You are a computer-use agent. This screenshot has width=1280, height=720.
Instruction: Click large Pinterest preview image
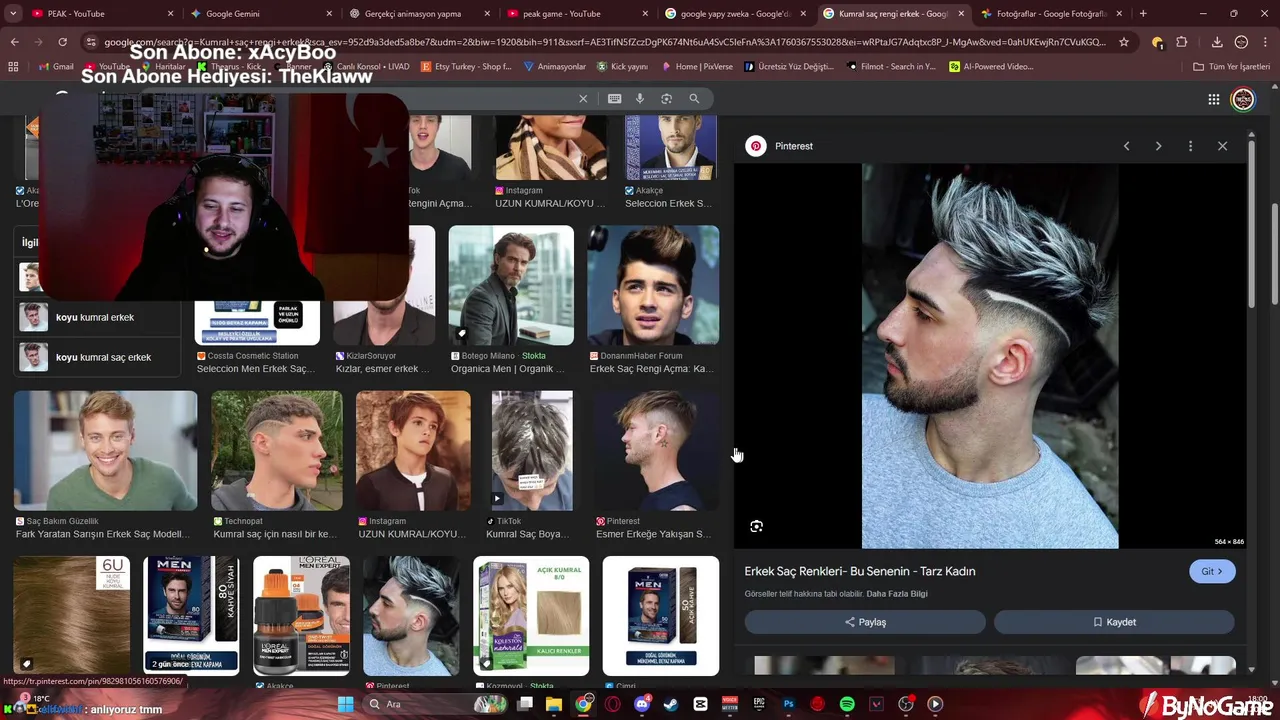coord(990,356)
